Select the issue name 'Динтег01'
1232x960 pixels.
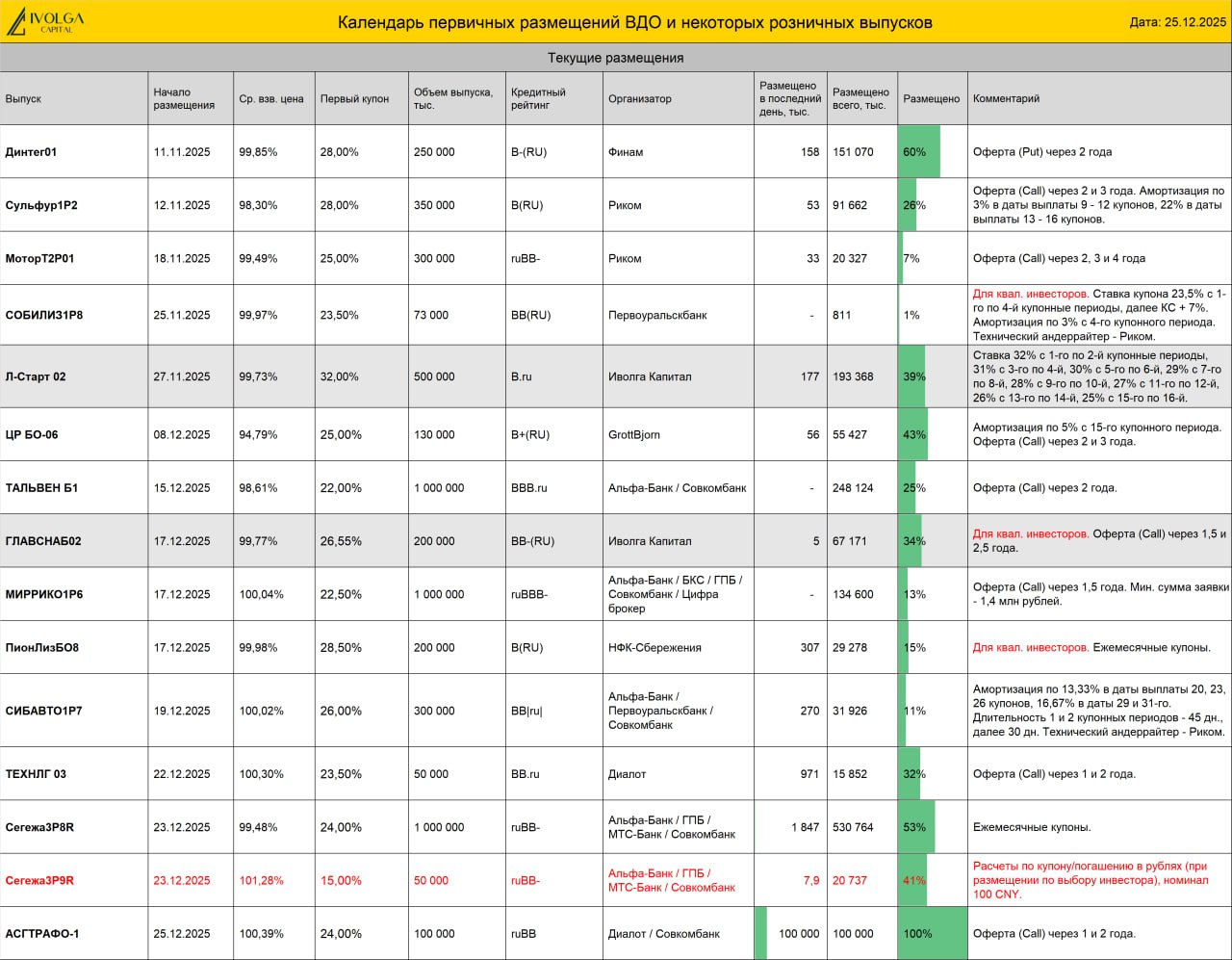[x=31, y=152]
